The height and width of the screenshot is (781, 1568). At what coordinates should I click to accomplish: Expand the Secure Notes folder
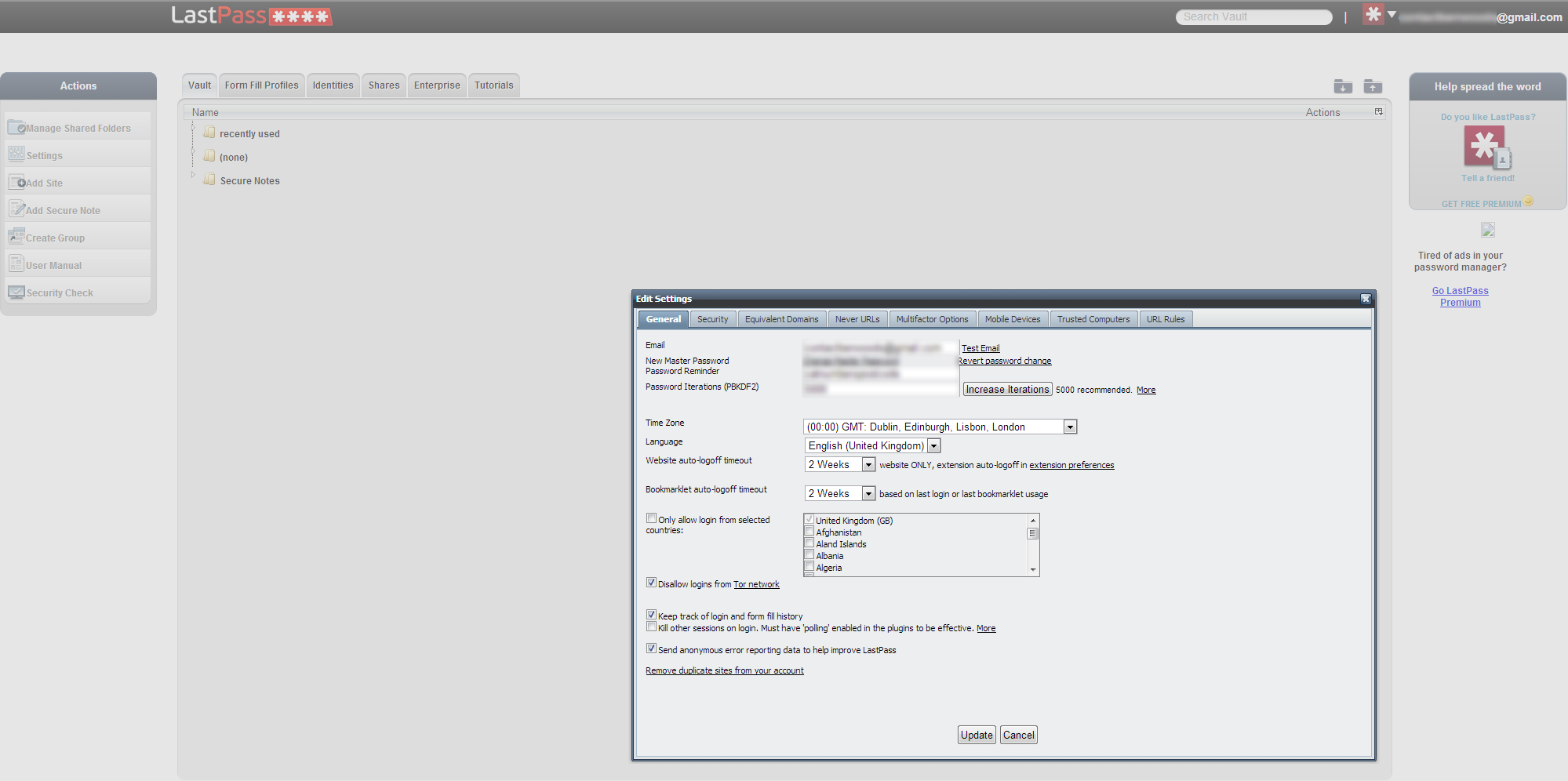(193, 175)
